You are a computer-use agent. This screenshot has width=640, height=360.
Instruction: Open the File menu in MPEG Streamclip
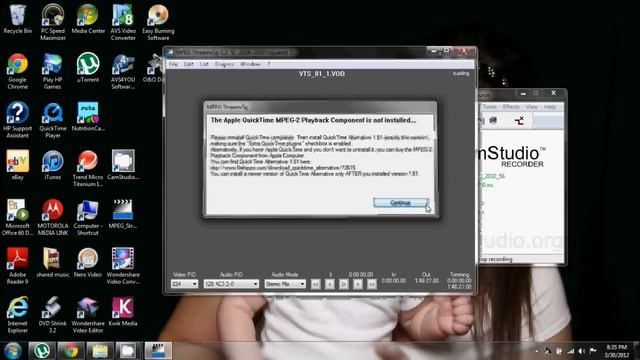pyautogui.click(x=173, y=64)
